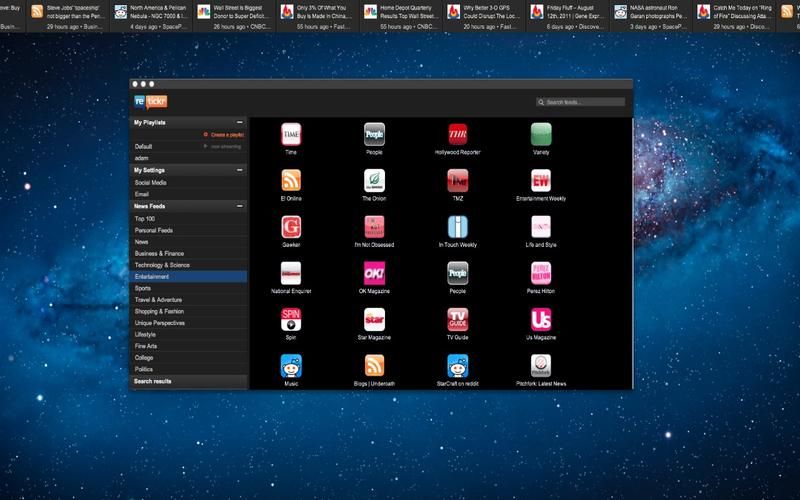800x500 pixels.
Task: Select the highlighted Entertainment category
Action: (188, 277)
